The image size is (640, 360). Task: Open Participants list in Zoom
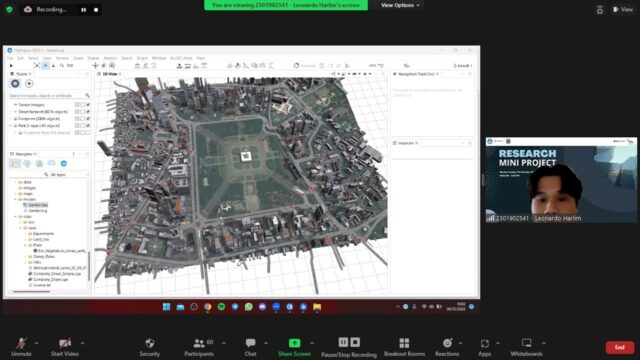pos(199,347)
